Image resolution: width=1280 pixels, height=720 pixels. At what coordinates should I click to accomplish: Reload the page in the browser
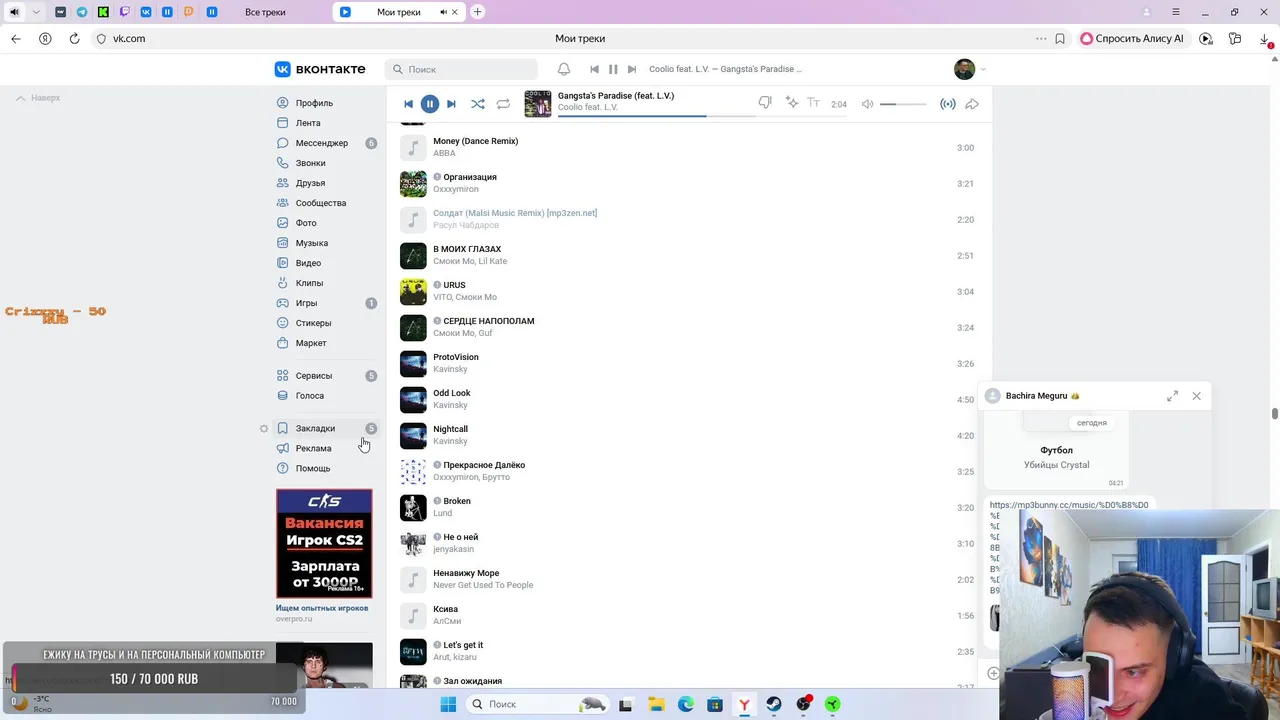74,38
